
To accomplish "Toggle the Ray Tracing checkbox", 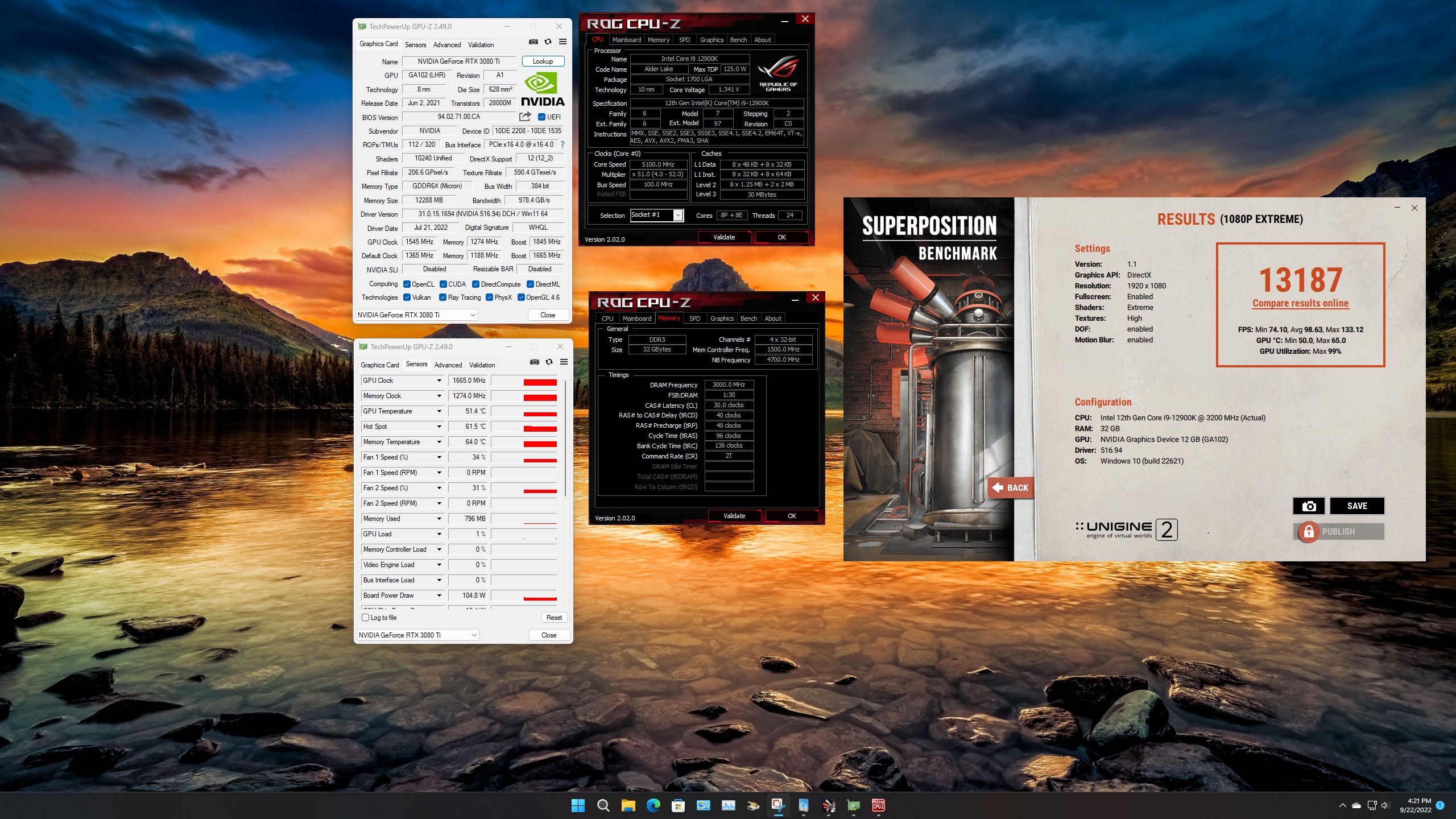I will [442, 297].
